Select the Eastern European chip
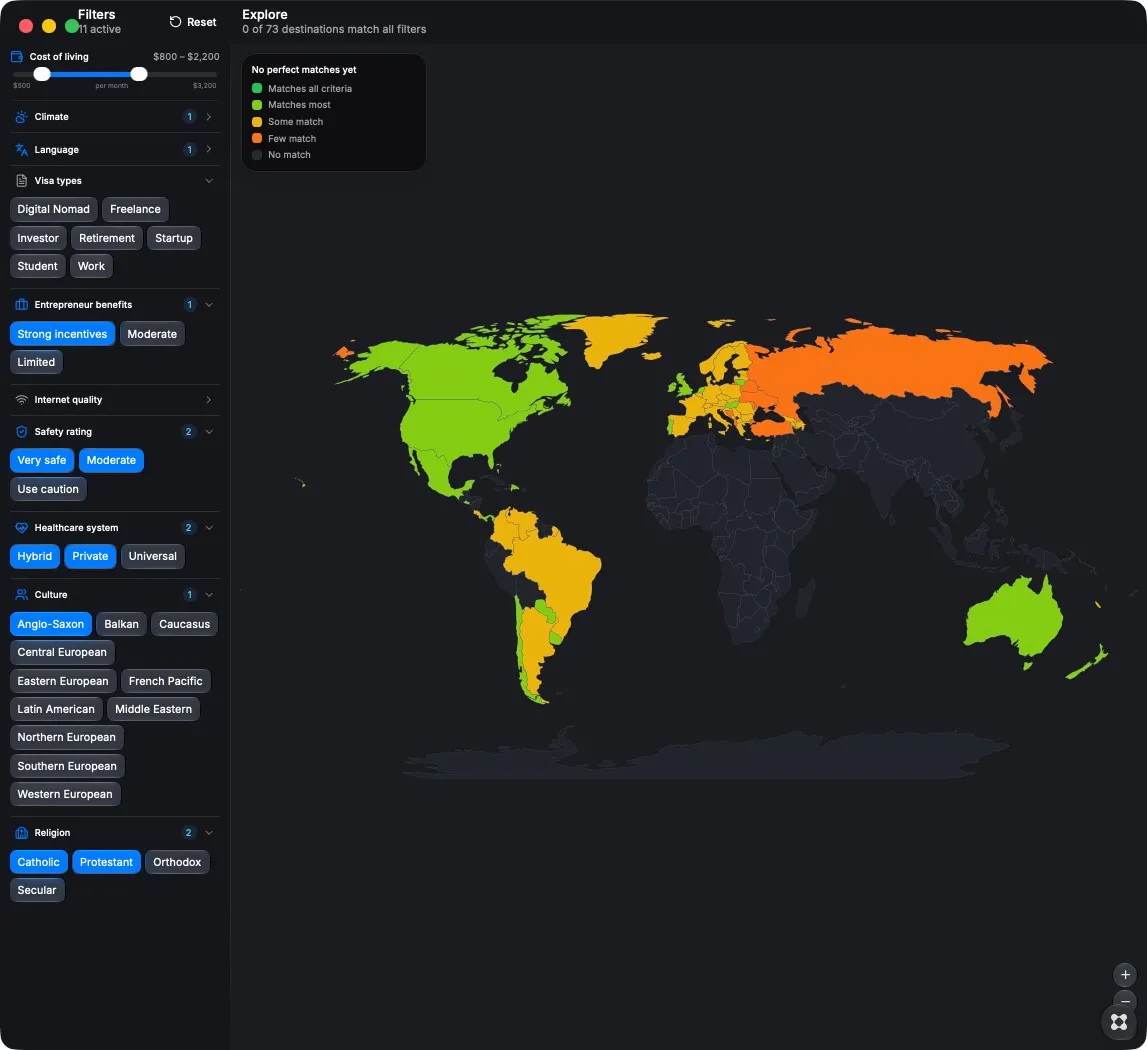Screen dimensions: 1147x1050 tap(63, 681)
